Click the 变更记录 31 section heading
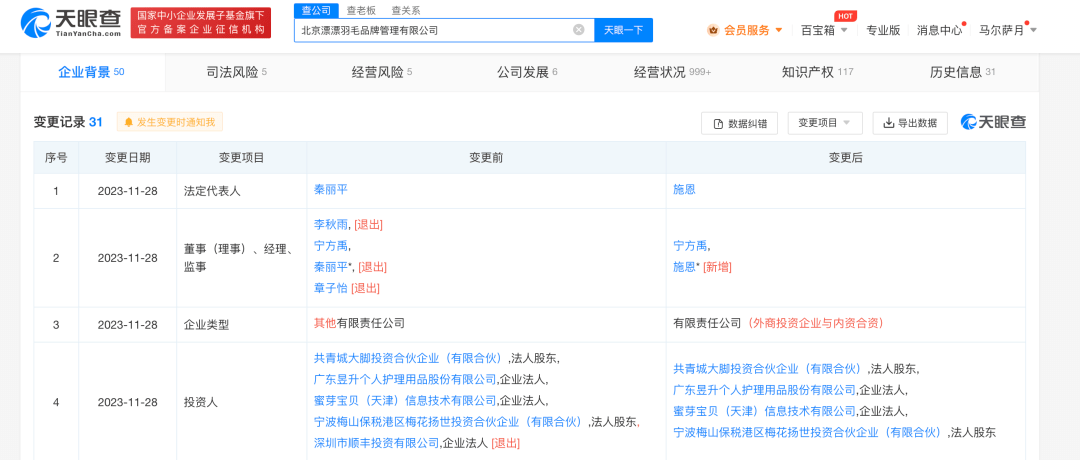Viewport: 1080px width, 460px height. pos(68,122)
